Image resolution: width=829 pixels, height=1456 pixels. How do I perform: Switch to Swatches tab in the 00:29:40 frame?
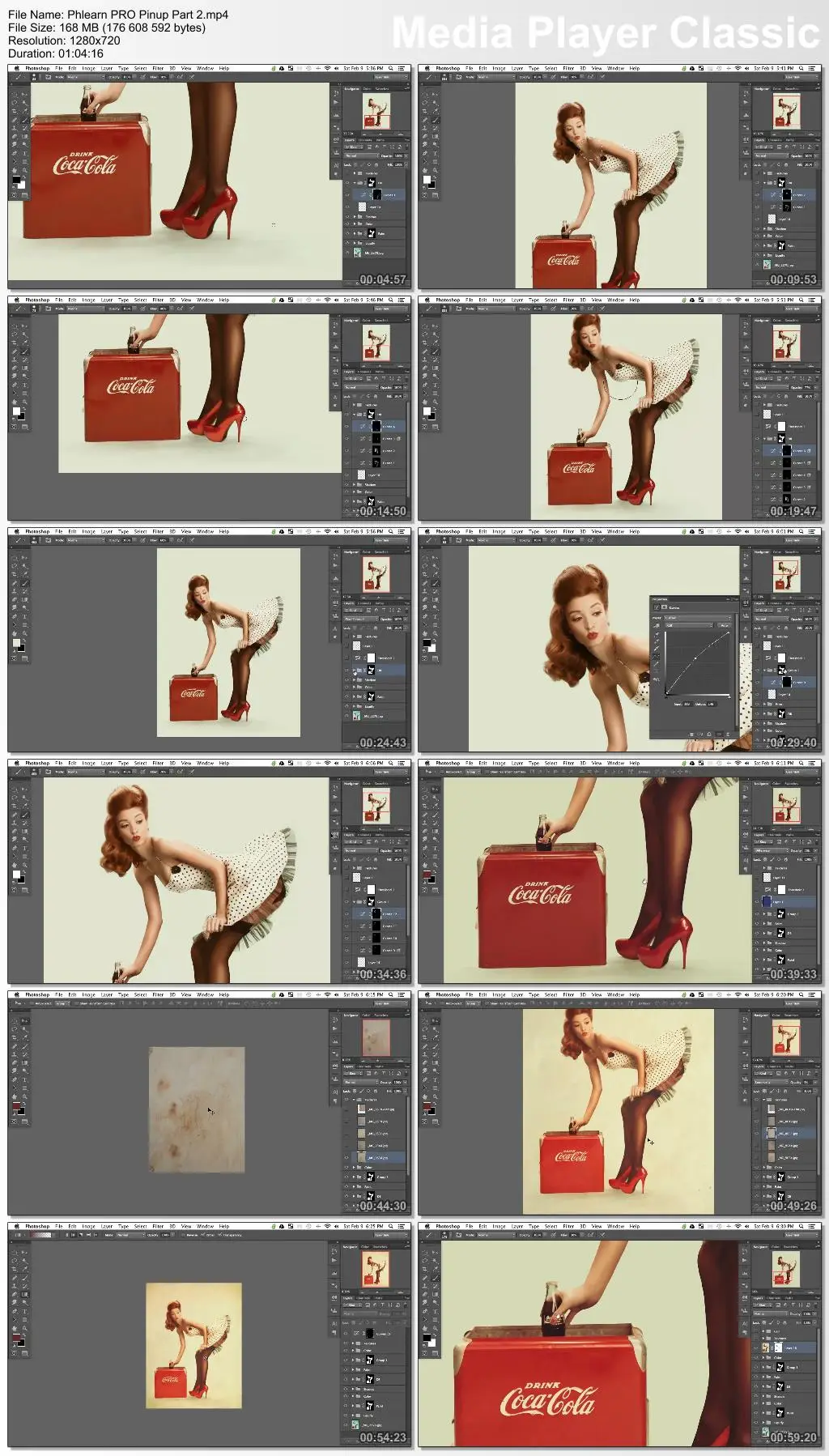tap(792, 551)
